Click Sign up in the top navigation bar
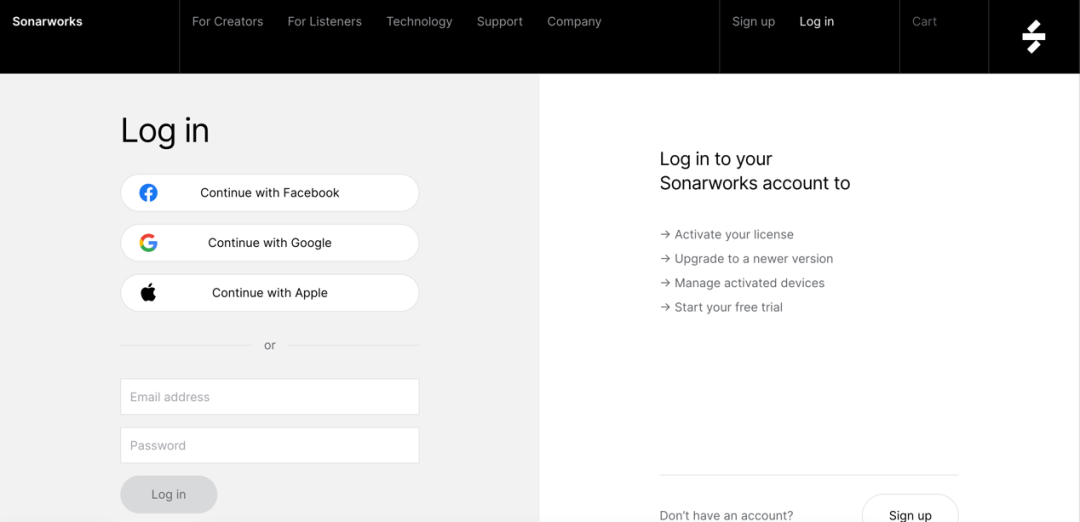The image size is (1080, 522). [x=753, y=22]
